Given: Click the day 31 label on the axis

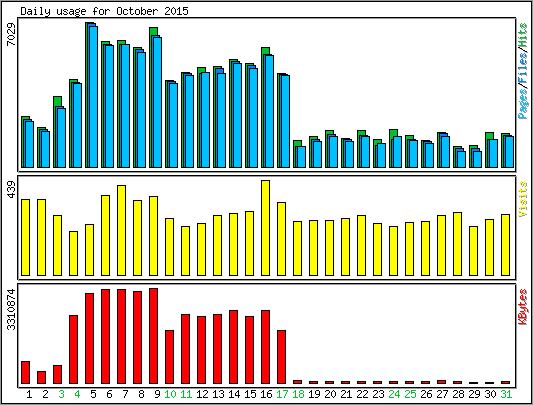Looking at the screenshot, I should point(506,394).
